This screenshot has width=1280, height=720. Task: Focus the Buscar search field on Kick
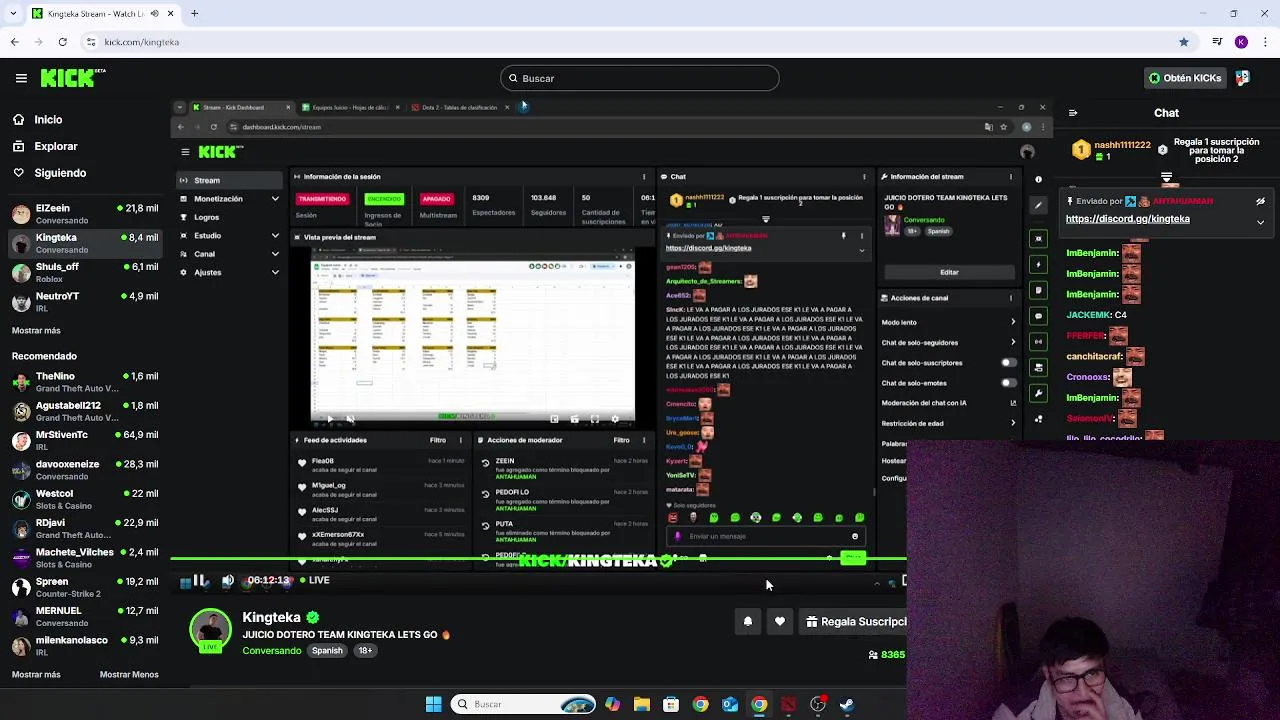(x=640, y=78)
